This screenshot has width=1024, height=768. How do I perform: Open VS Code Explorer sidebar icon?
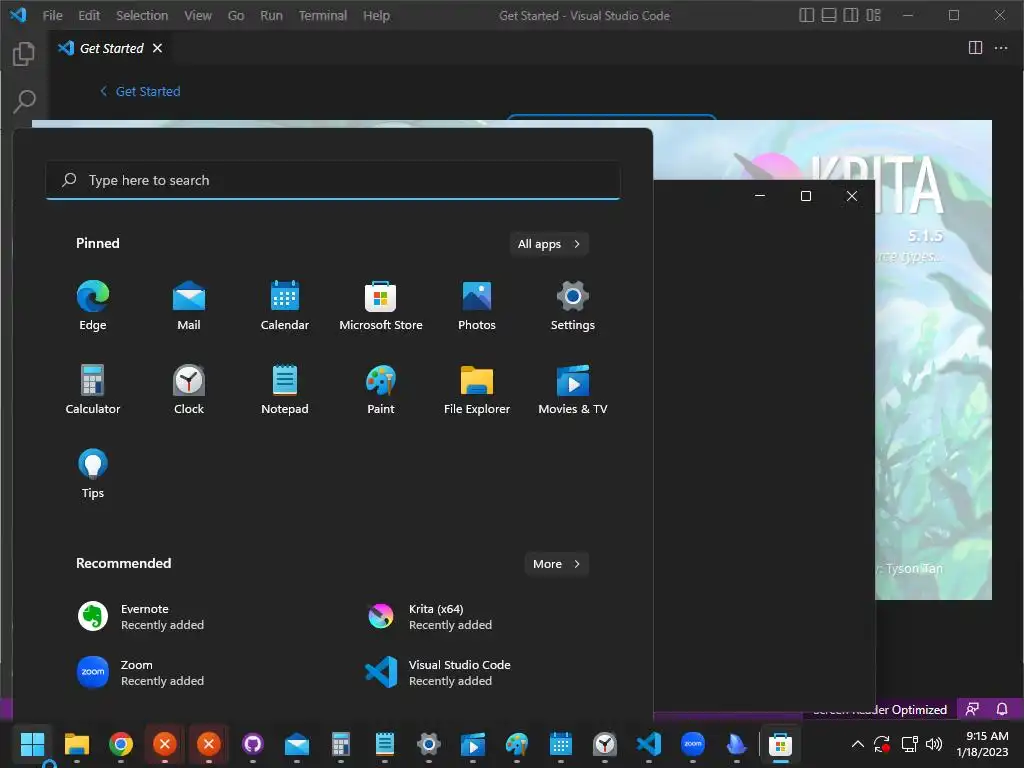point(24,54)
